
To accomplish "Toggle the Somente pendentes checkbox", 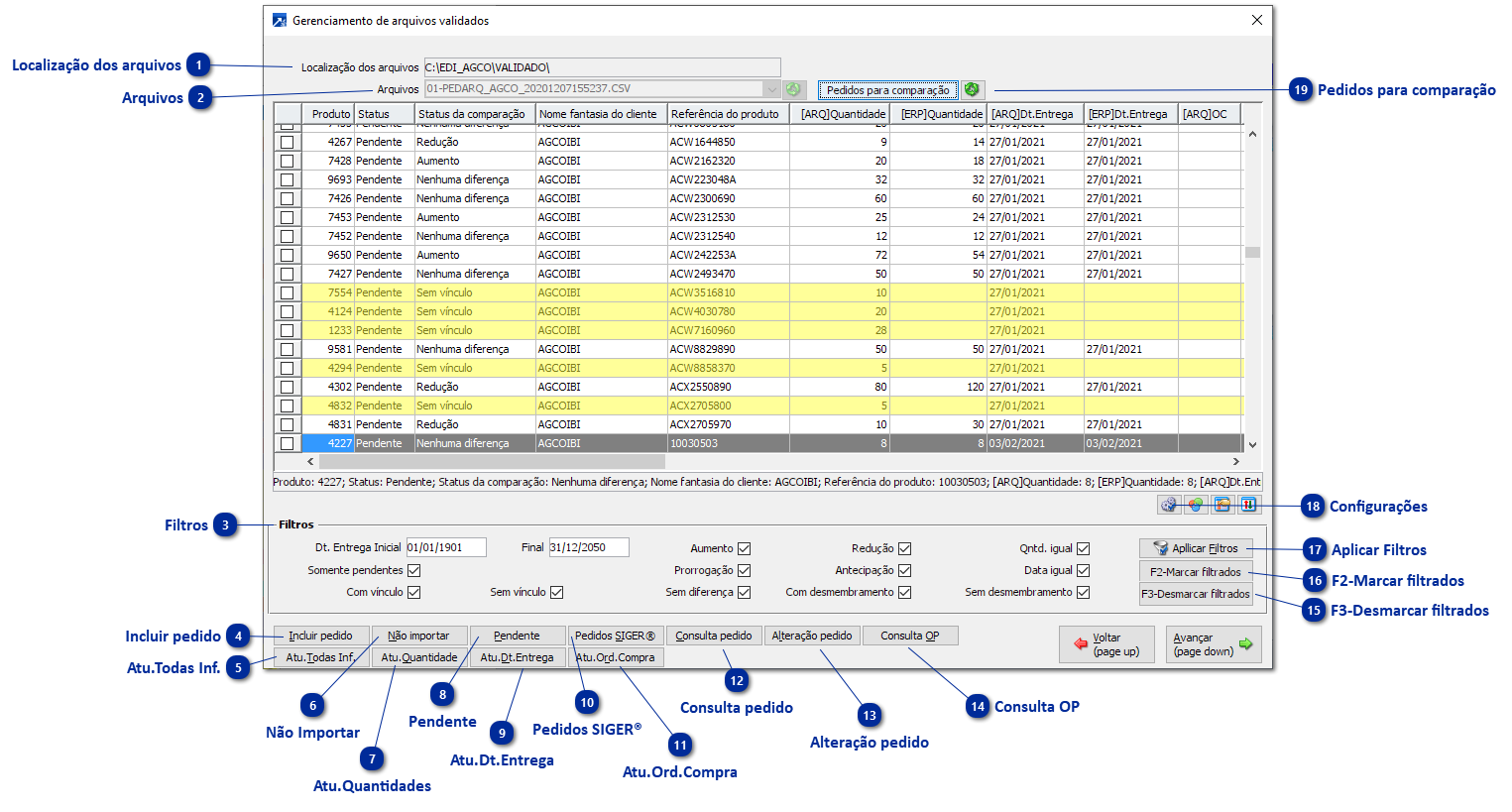I will click(414, 570).
